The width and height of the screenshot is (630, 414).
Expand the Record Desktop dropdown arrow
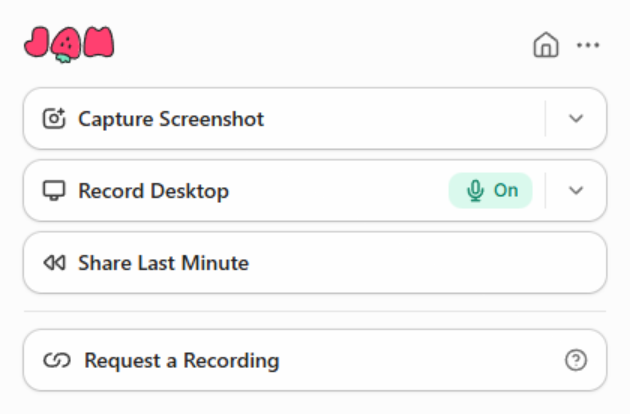(x=575, y=190)
